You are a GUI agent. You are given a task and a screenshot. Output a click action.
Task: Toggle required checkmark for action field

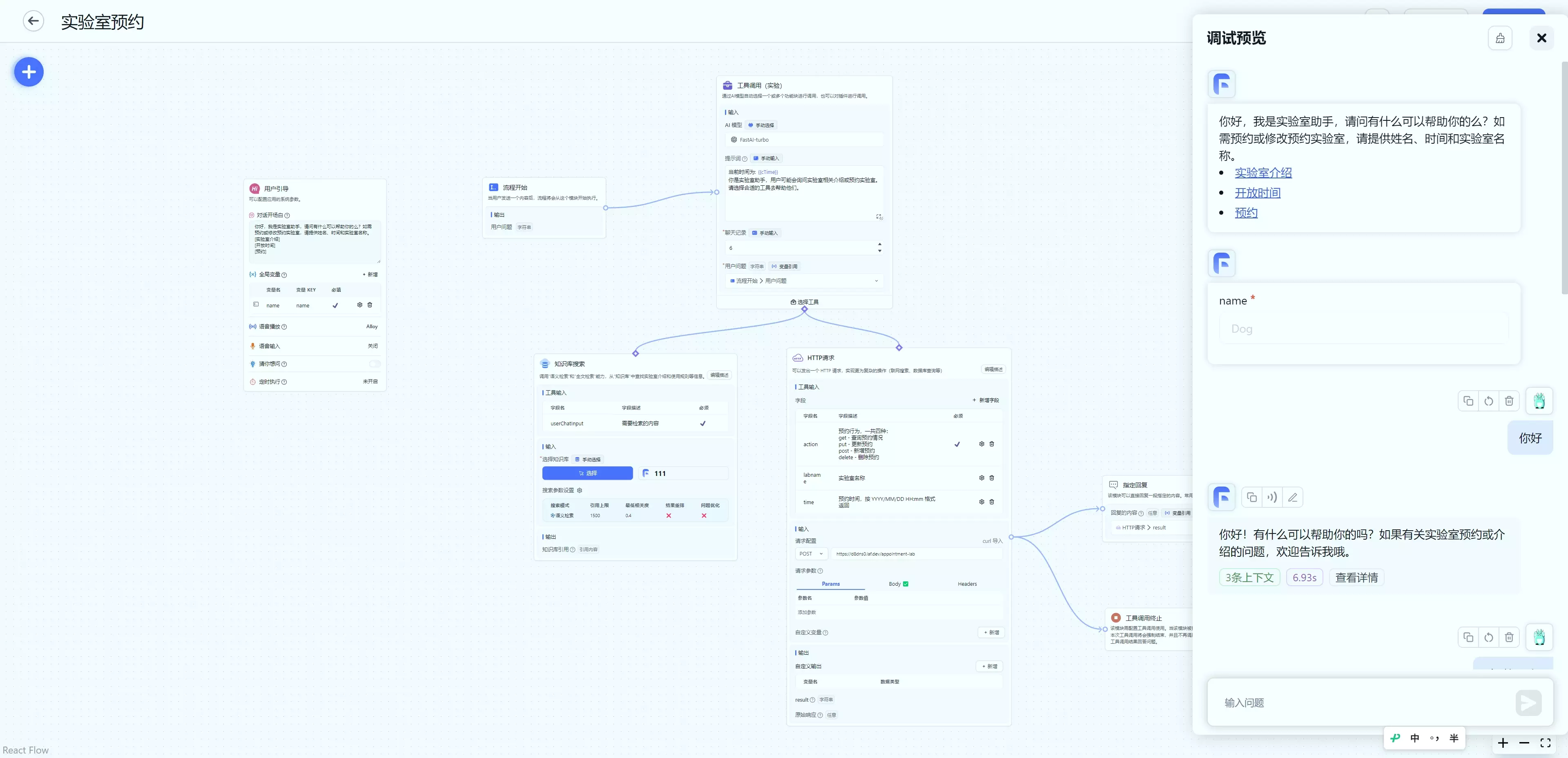point(957,444)
